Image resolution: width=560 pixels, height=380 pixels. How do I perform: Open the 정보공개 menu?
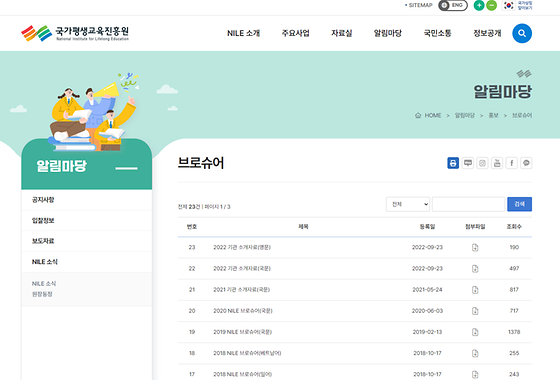(487, 33)
